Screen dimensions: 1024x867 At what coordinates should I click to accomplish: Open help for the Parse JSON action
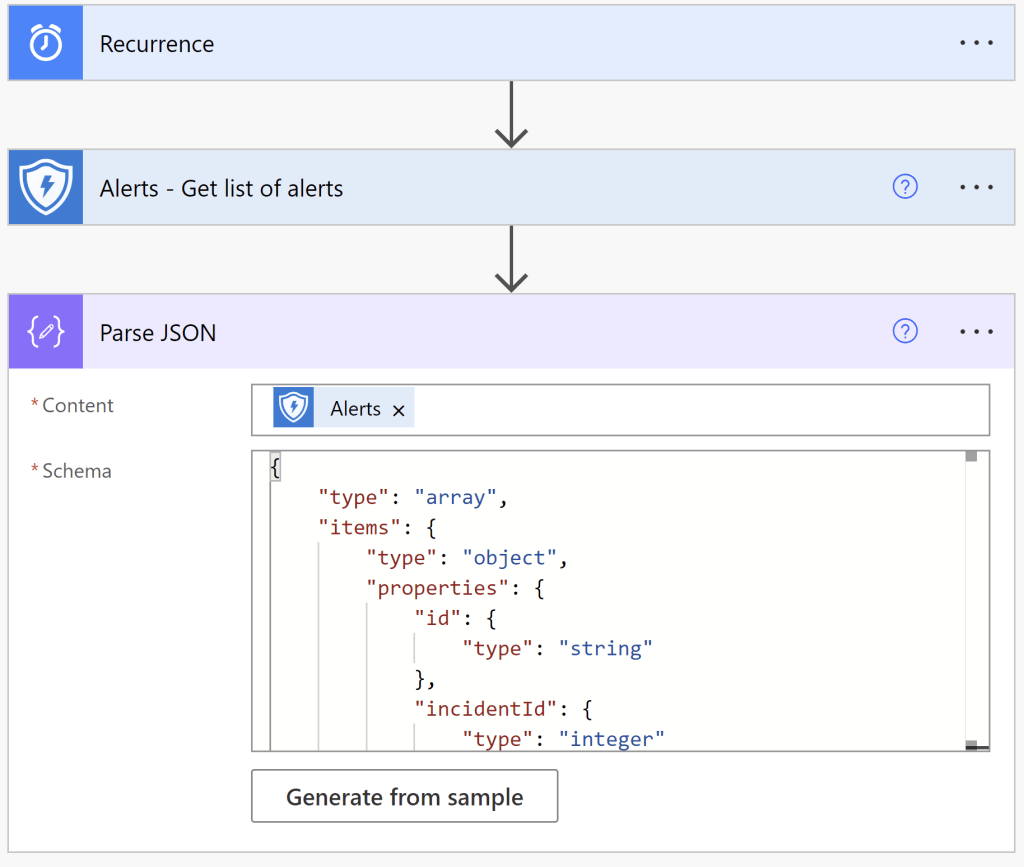pos(904,331)
